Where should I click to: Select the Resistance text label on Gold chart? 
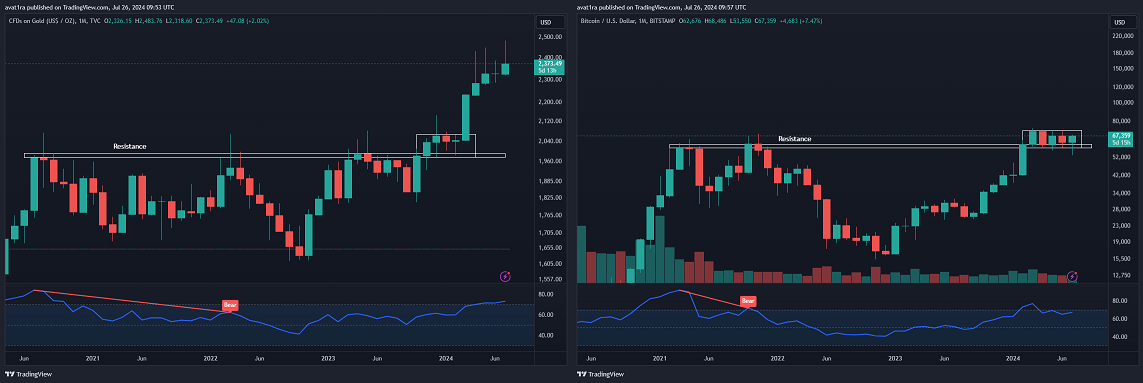coord(130,147)
